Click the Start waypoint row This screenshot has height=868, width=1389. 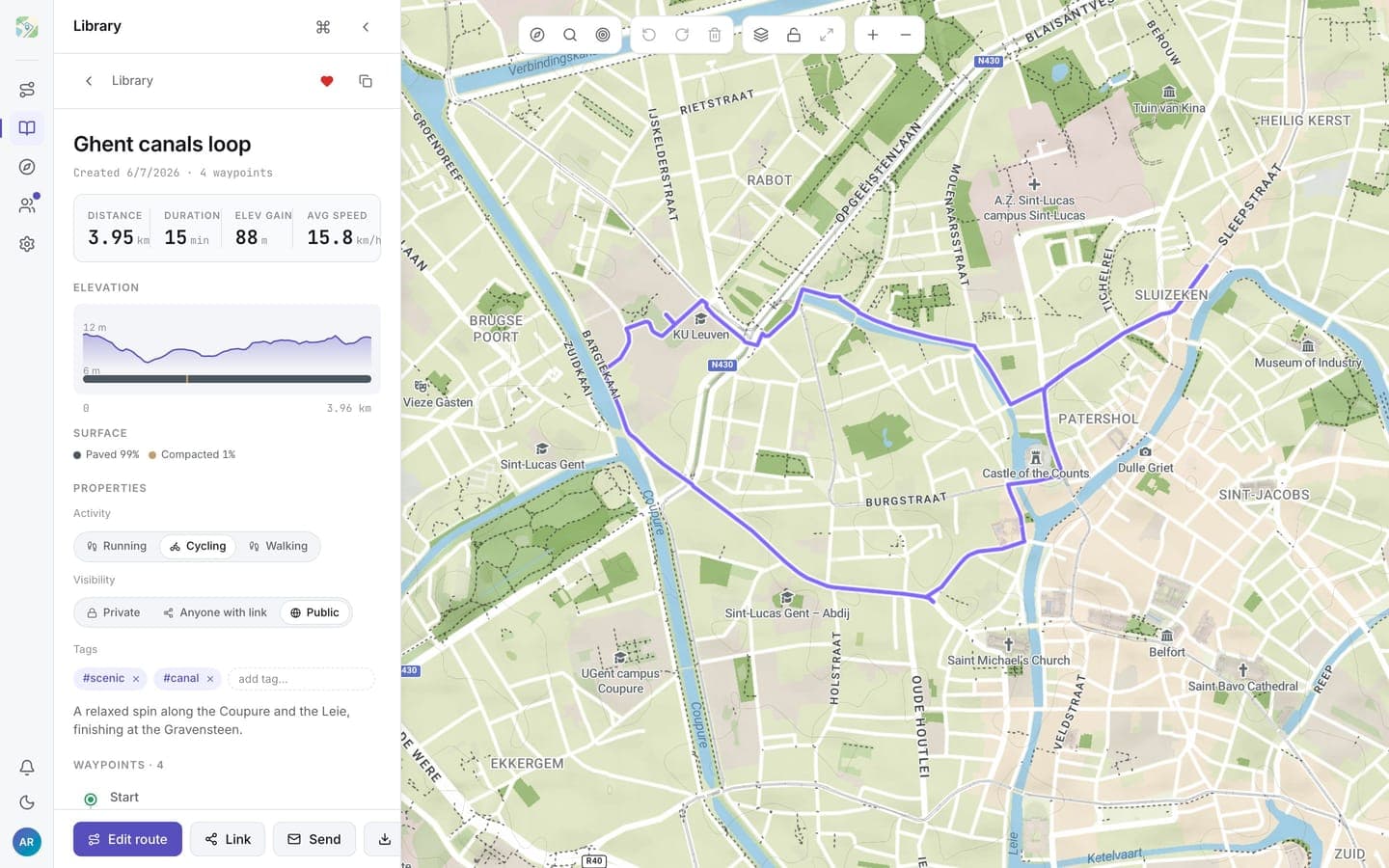(227, 798)
